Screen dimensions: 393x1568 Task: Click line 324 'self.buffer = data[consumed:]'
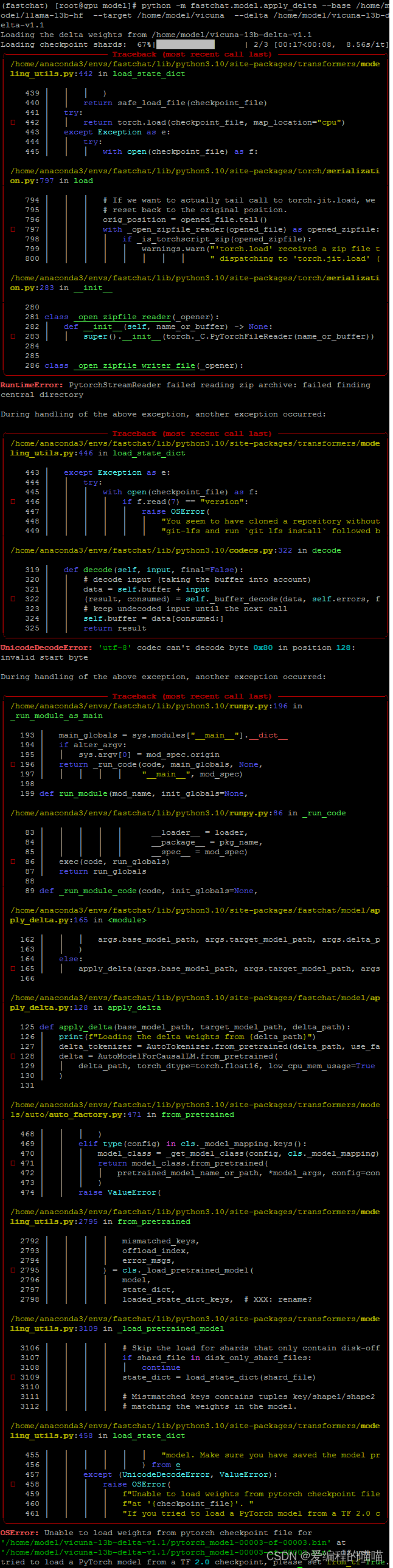(x=153, y=619)
